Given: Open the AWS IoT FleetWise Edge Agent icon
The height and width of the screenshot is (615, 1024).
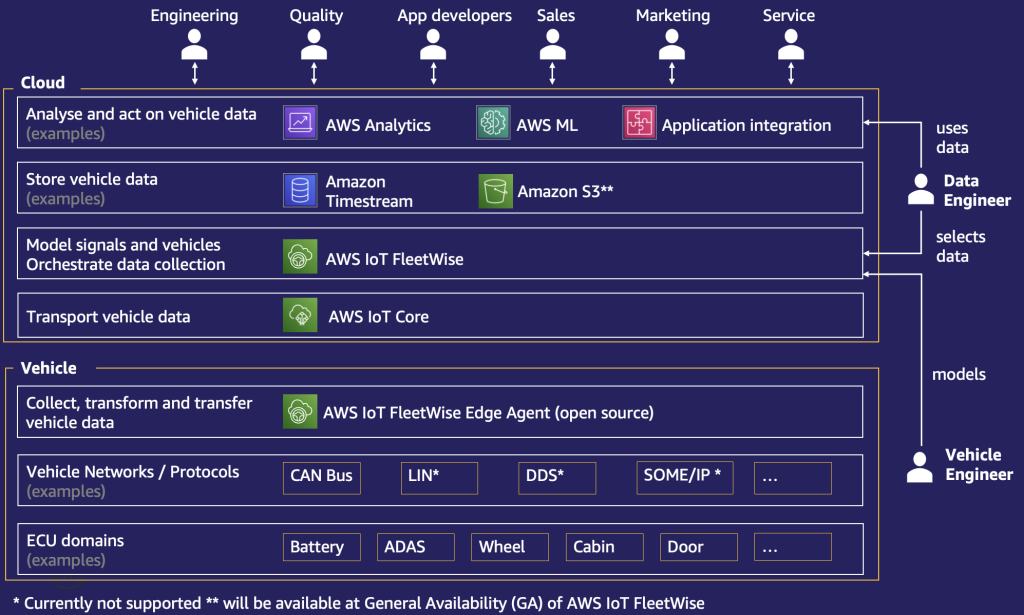Looking at the screenshot, I should click(299, 411).
